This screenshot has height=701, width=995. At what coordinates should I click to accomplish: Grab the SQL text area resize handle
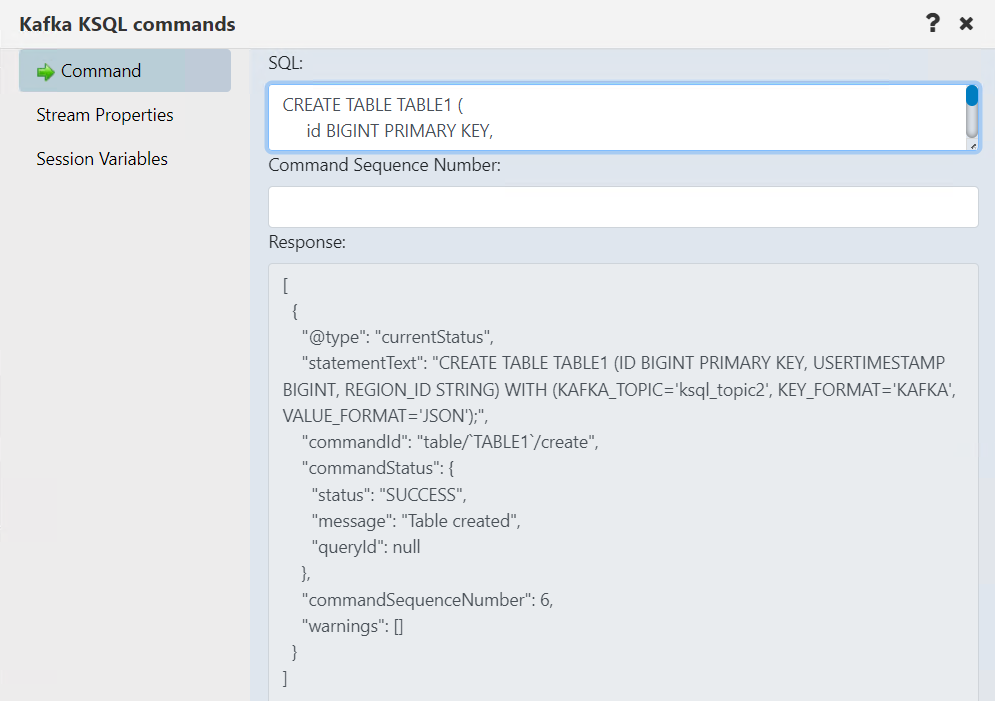[973, 146]
